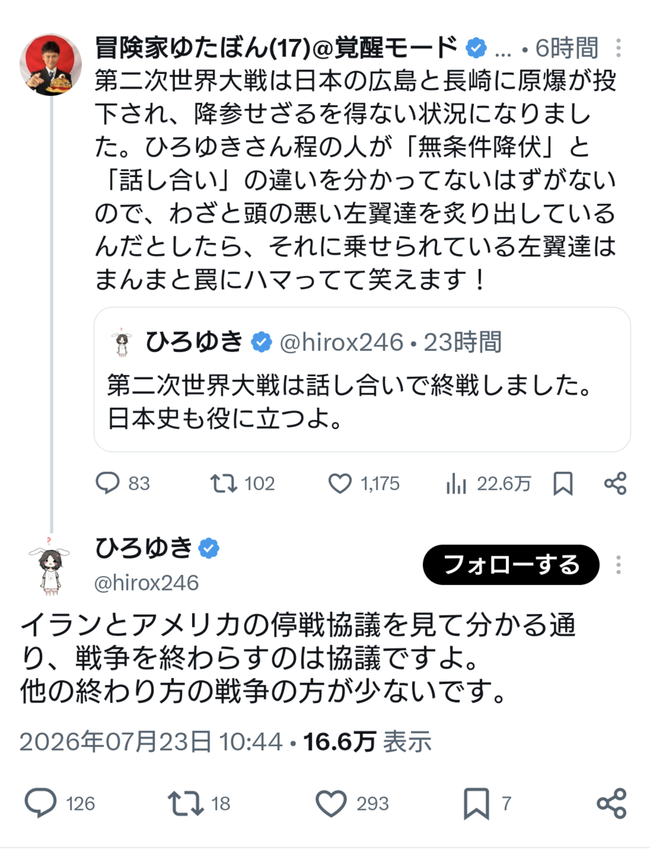Viewport: 650px width, 849px height.
Task: Like the top post with 1,175 likes
Action: pyautogui.click(x=363, y=483)
